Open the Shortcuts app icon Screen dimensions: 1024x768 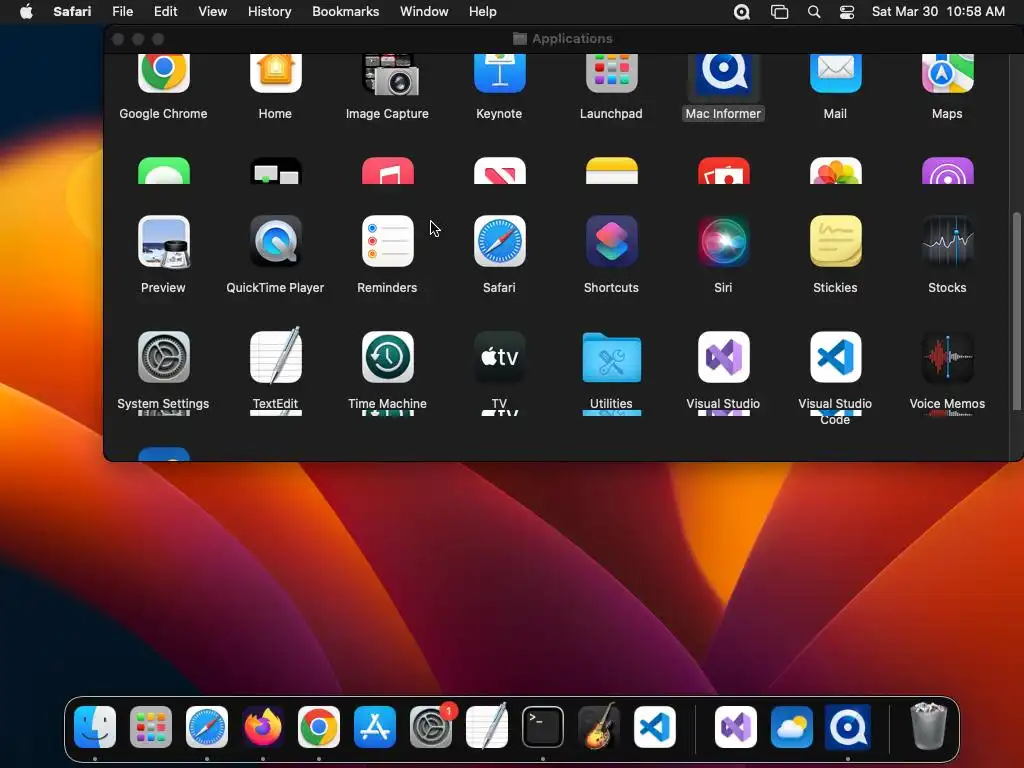click(x=611, y=241)
